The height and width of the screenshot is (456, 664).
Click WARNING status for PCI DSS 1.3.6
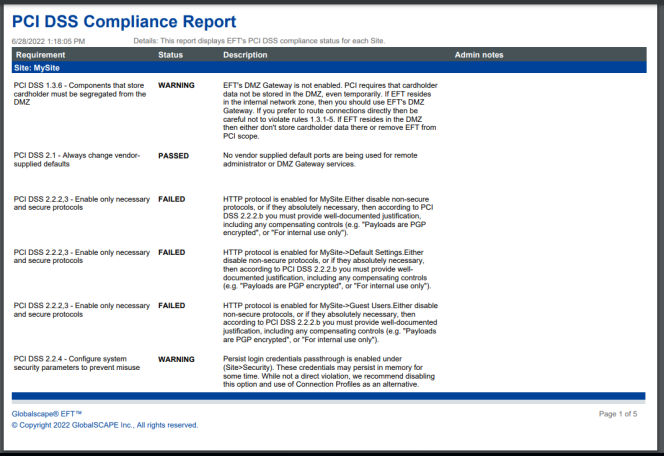(176, 86)
